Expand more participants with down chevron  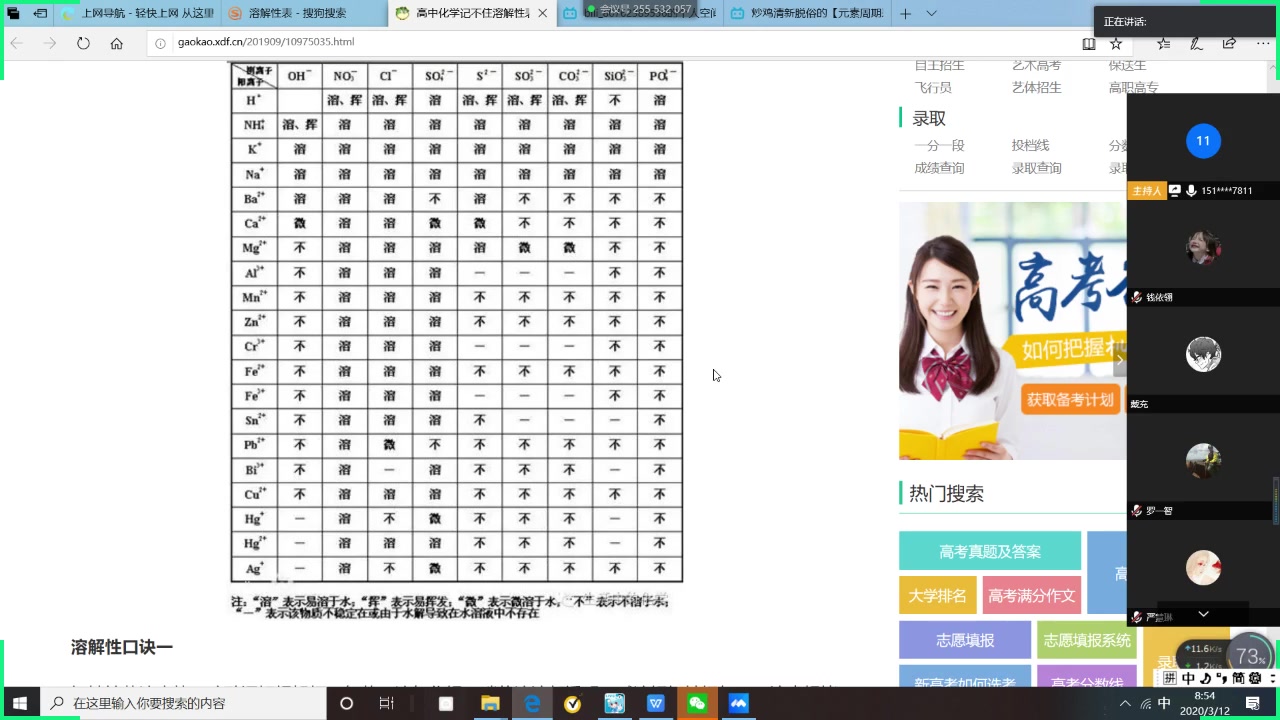pyautogui.click(x=1203, y=614)
